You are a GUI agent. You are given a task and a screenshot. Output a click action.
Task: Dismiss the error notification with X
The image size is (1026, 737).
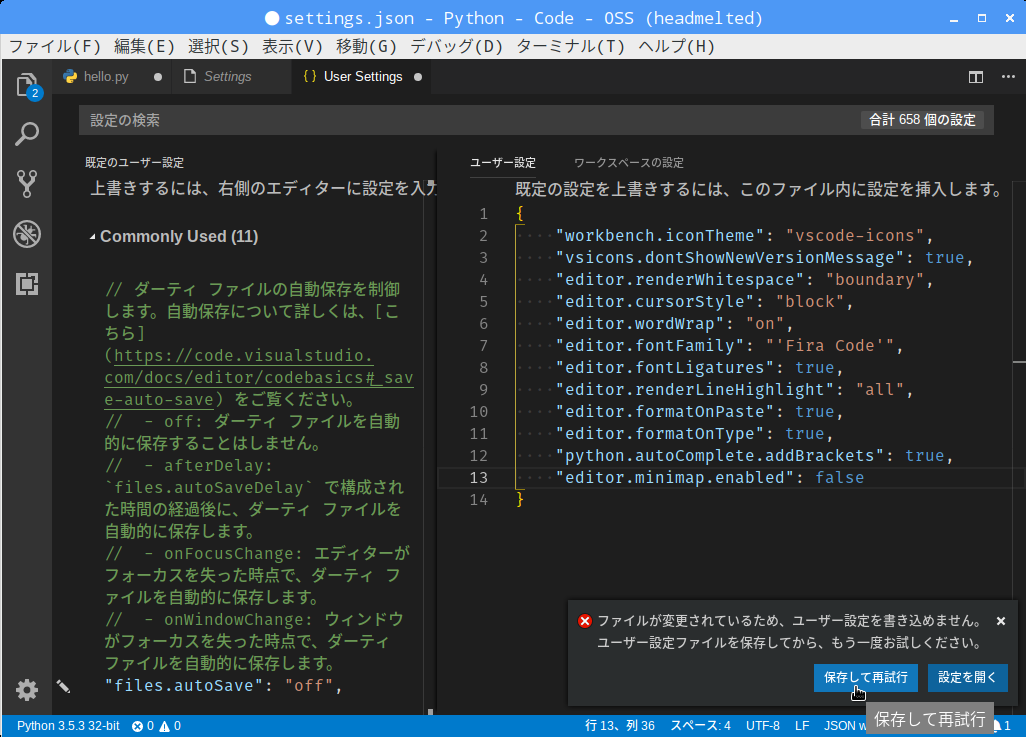[1000, 621]
